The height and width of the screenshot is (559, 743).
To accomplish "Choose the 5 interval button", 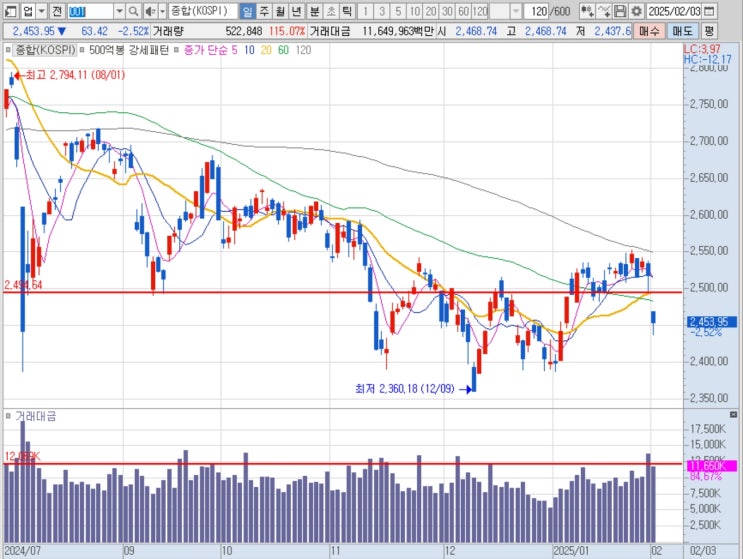I will (x=398, y=10).
